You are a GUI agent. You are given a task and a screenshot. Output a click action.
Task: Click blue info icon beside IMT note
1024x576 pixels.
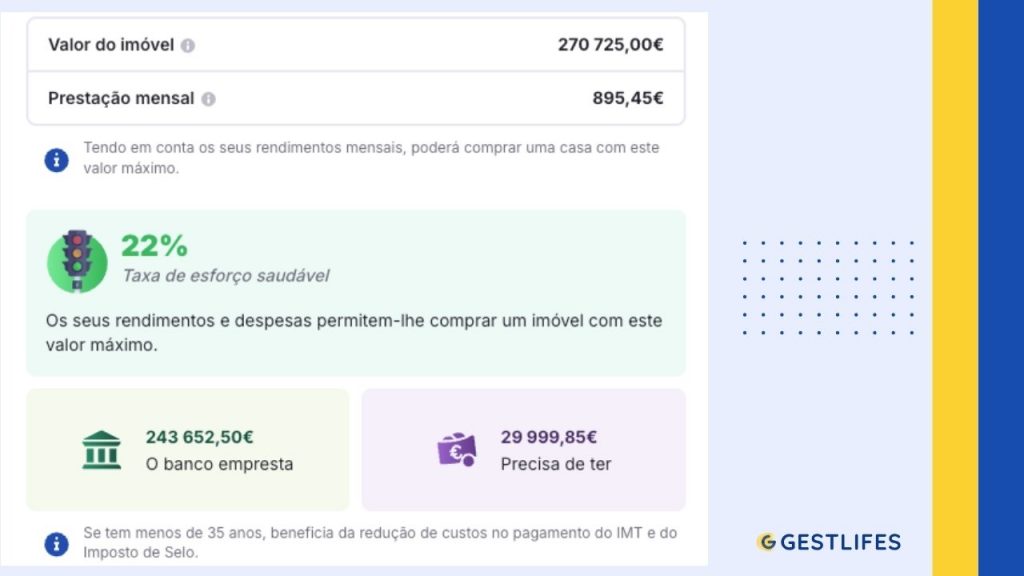click(56, 543)
